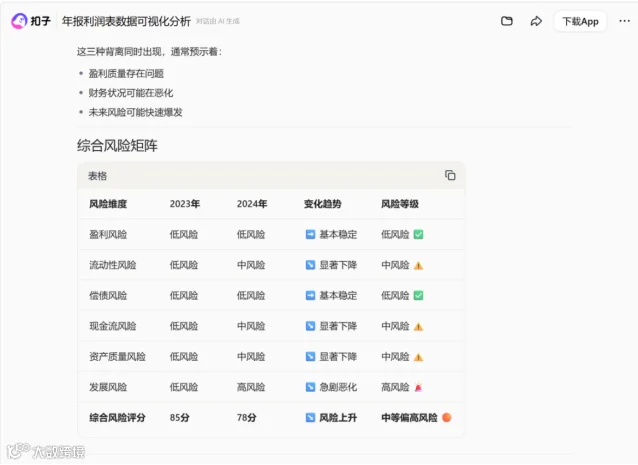Click arrow icon beside 基本稳定 in 偿债风险 row

pos(310,295)
